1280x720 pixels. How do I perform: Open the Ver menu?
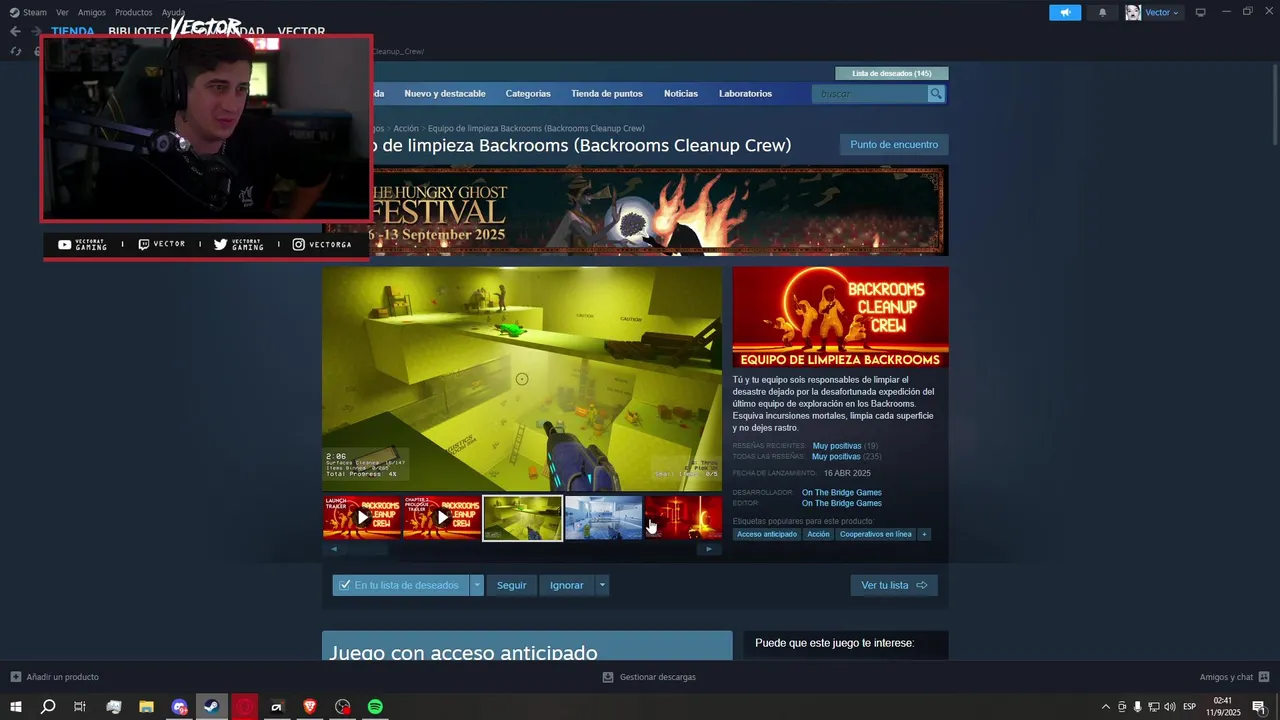pos(62,12)
